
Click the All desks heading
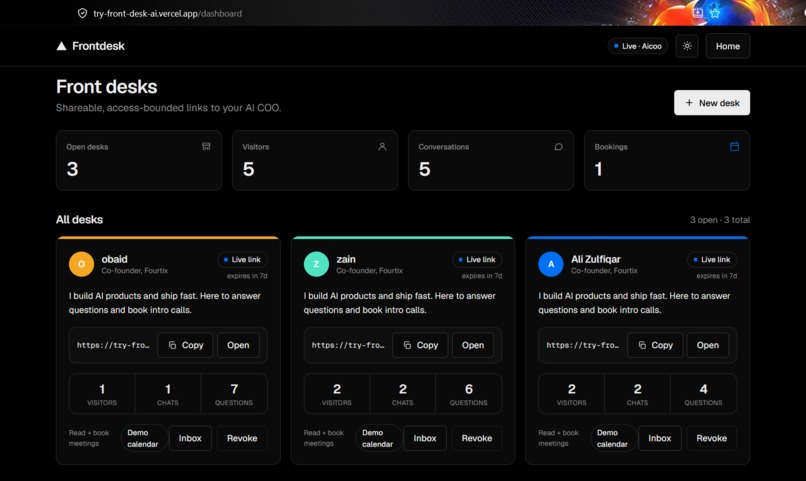(79, 220)
